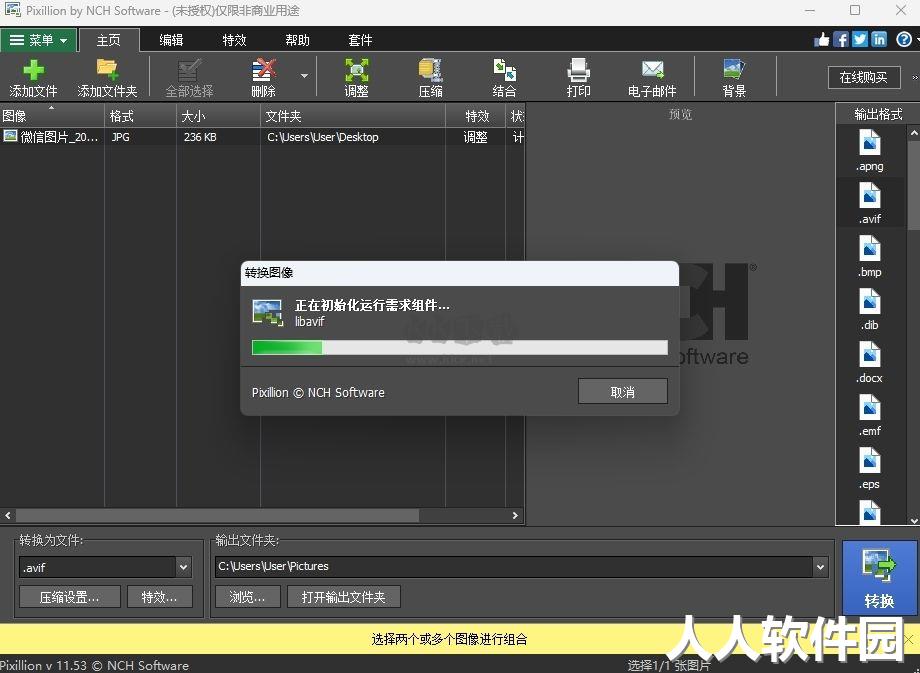
Task: Click the Browse (浏览...) button
Action: [x=247, y=597]
